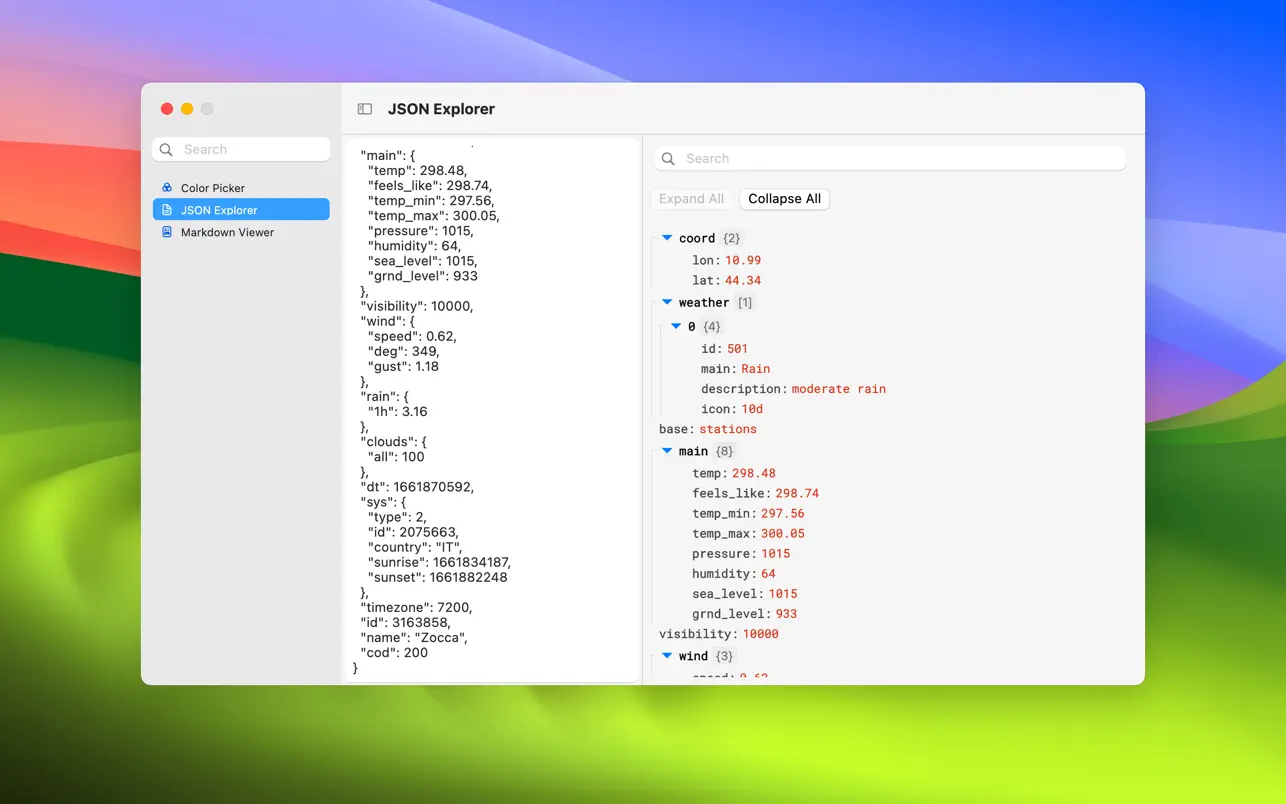Click the tree value Rain
Image resolution: width=1286 pixels, height=804 pixels.
pyautogui.click(x=755, y=368)
